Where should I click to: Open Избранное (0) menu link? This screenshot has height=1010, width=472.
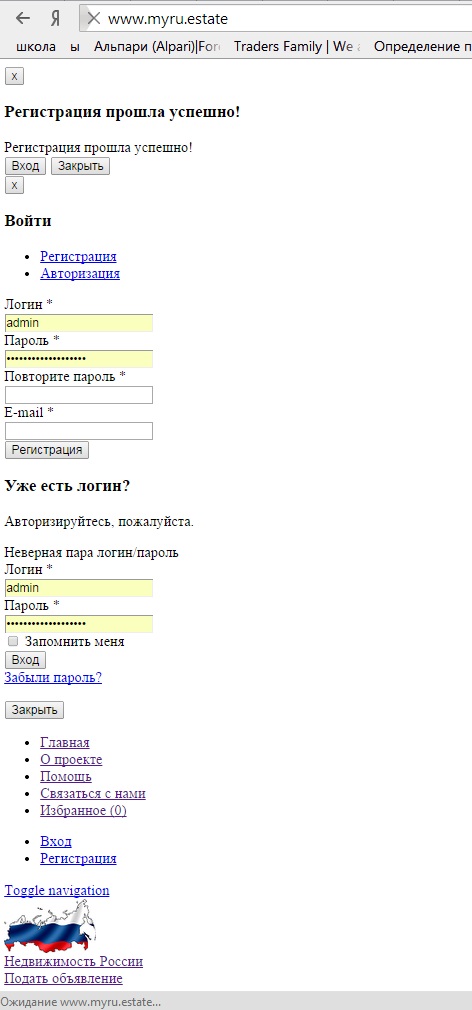tap(83, 810)
